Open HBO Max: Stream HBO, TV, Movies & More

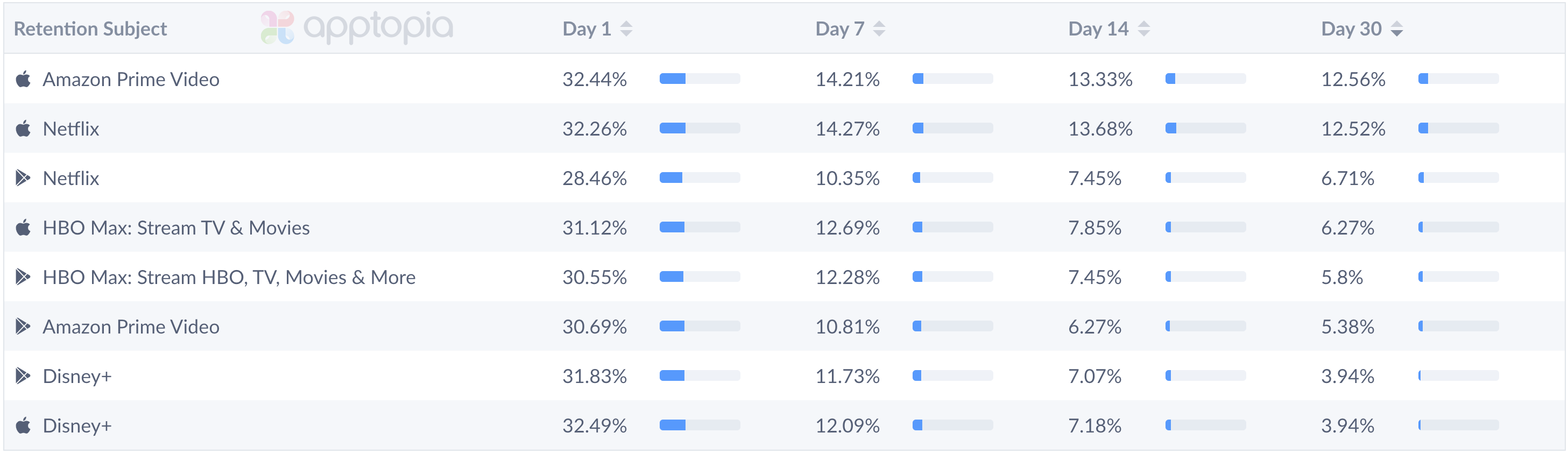pos(229,277)
